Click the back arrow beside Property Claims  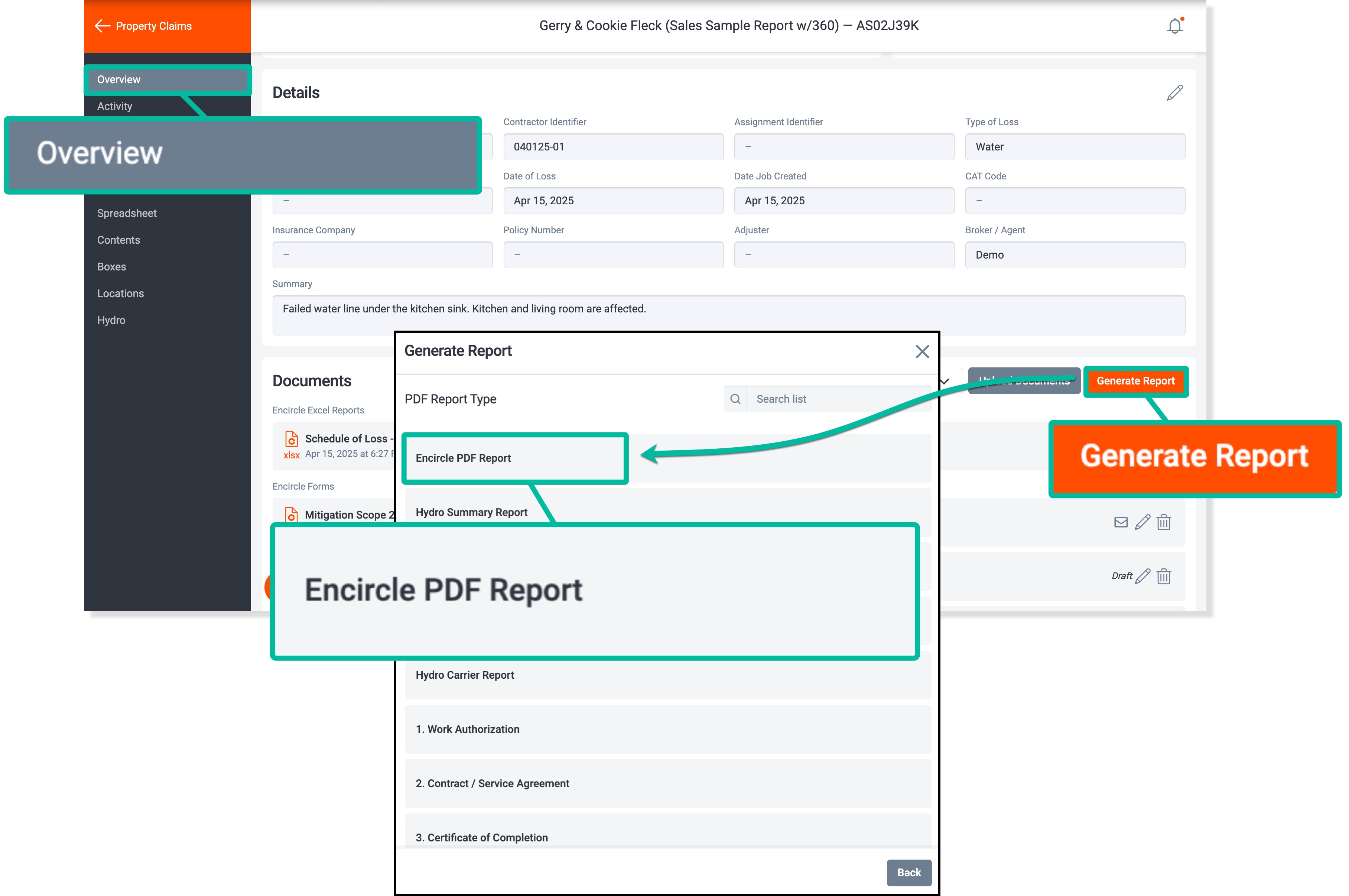(102, 26)
